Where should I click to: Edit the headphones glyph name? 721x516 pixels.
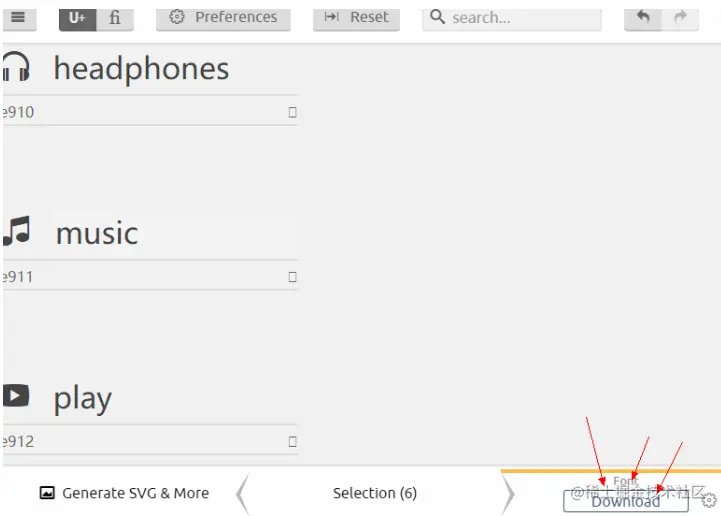(x=141, y=68)
